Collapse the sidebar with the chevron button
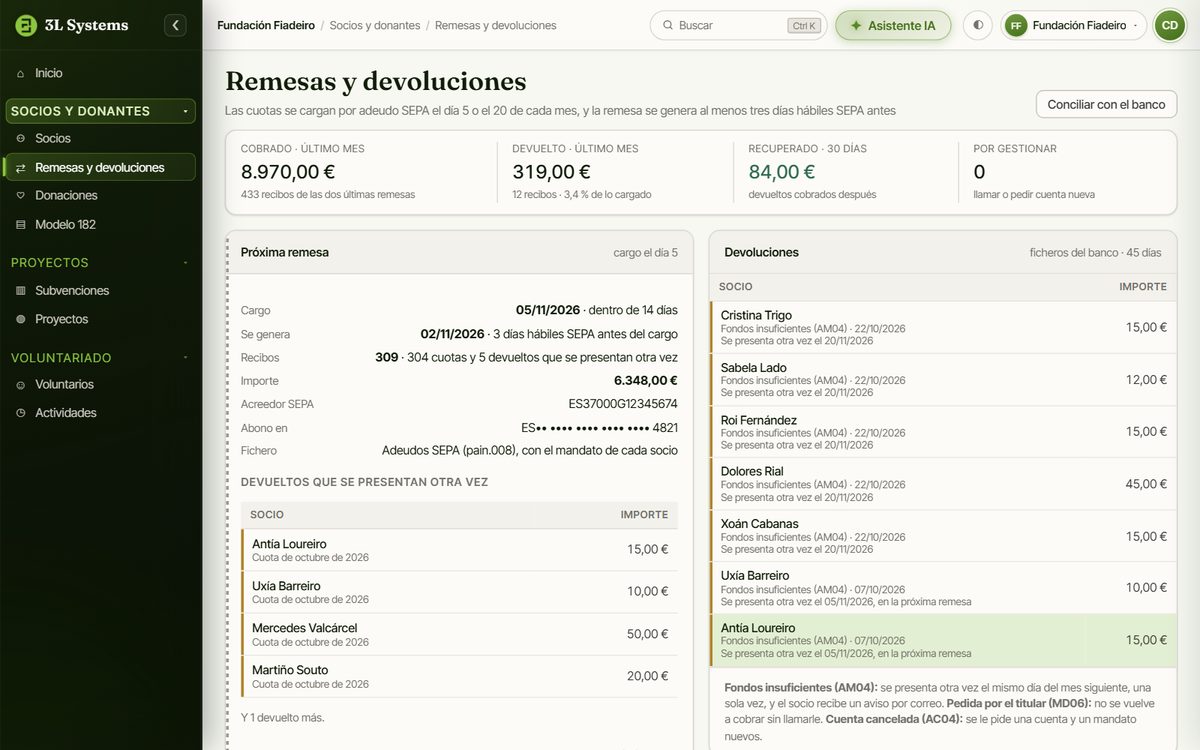 [175, 25]
